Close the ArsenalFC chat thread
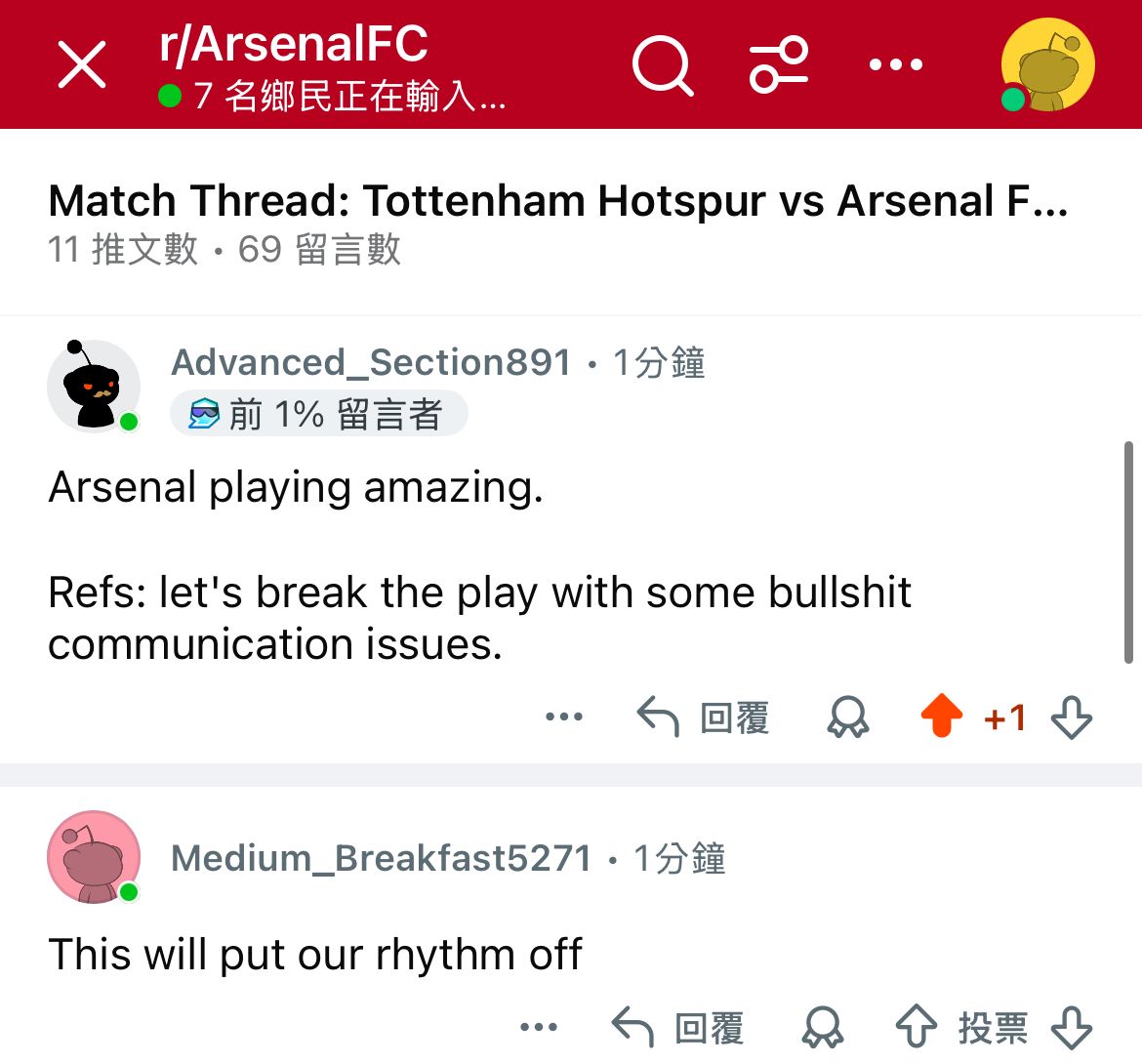 pyautogui.click(x=82, y=65)
